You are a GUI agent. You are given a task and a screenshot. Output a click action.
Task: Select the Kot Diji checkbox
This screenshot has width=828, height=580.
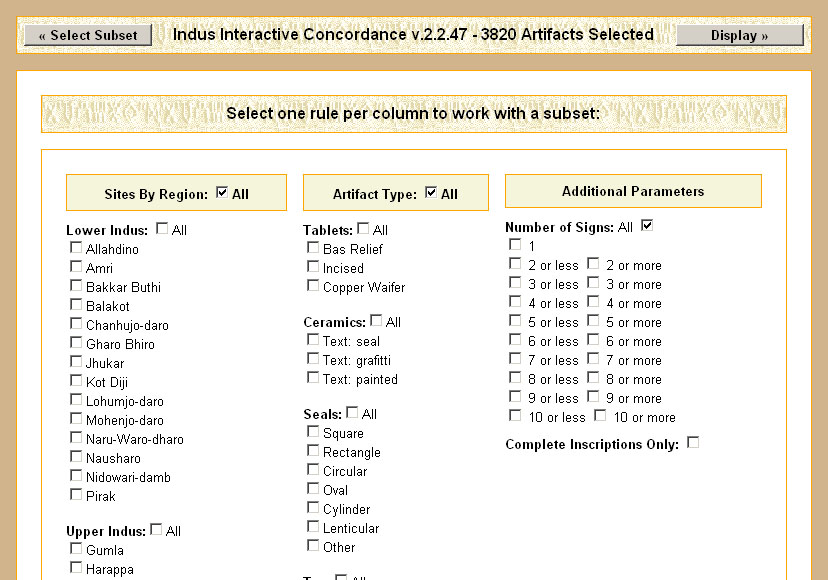click(76, 380)
